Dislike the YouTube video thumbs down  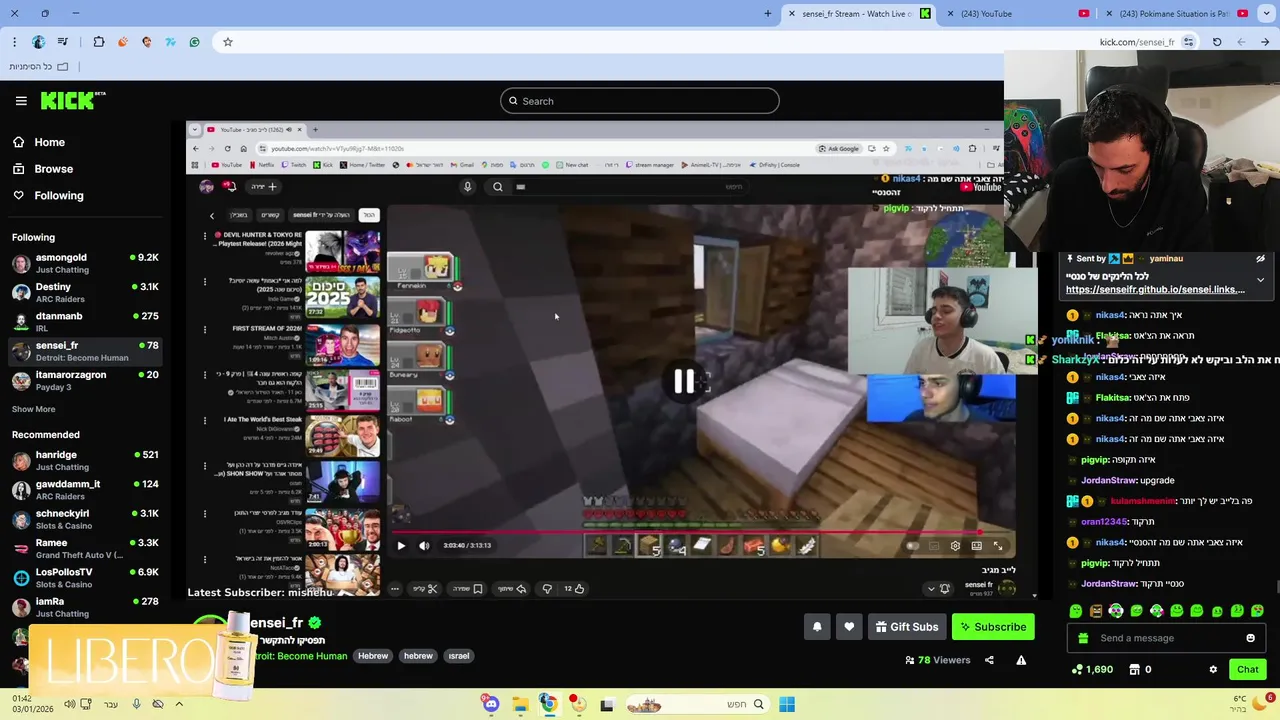(x=546, y=589)
